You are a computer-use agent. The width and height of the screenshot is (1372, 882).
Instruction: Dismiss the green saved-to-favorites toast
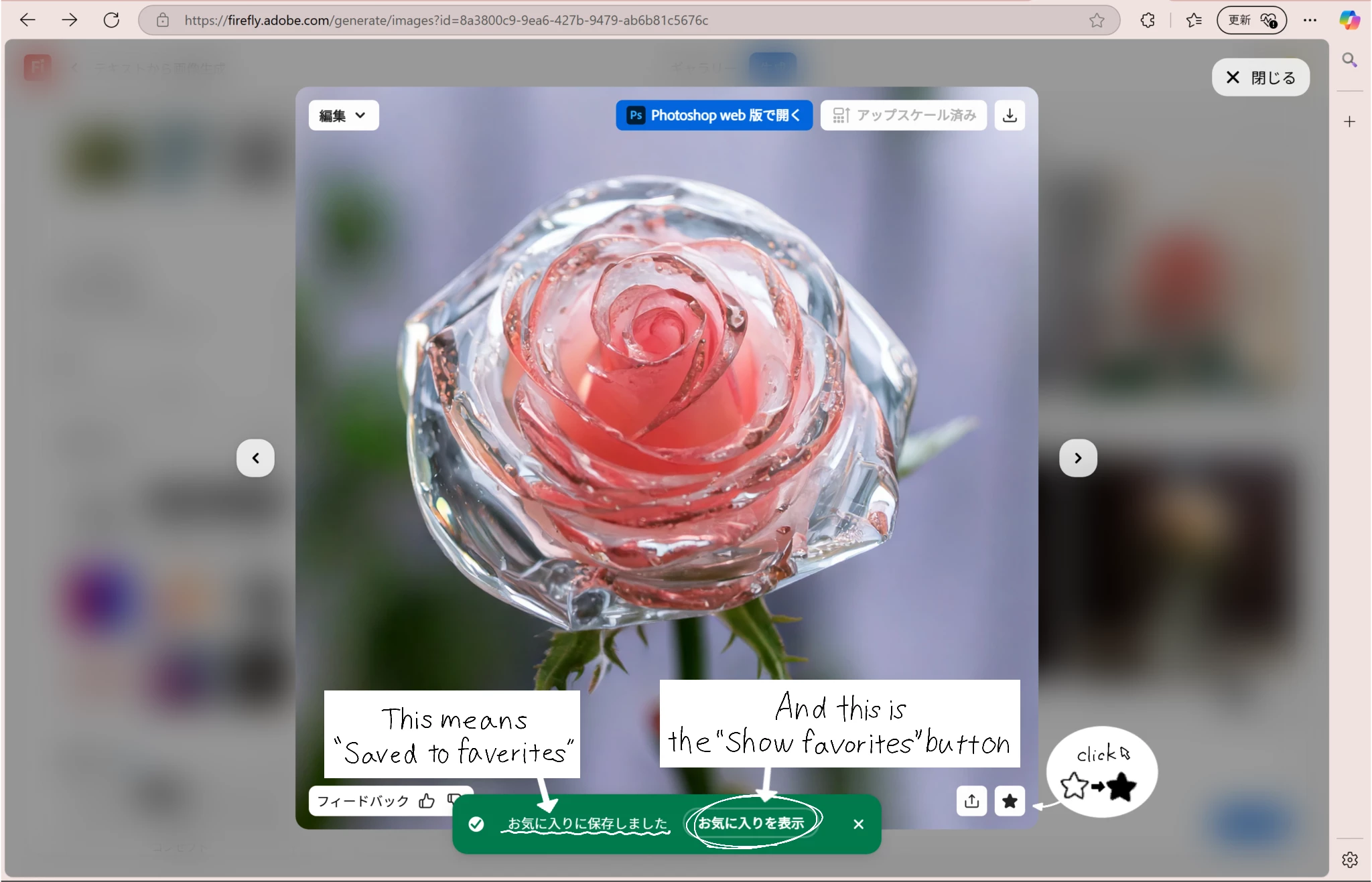[x=858, y=824]
